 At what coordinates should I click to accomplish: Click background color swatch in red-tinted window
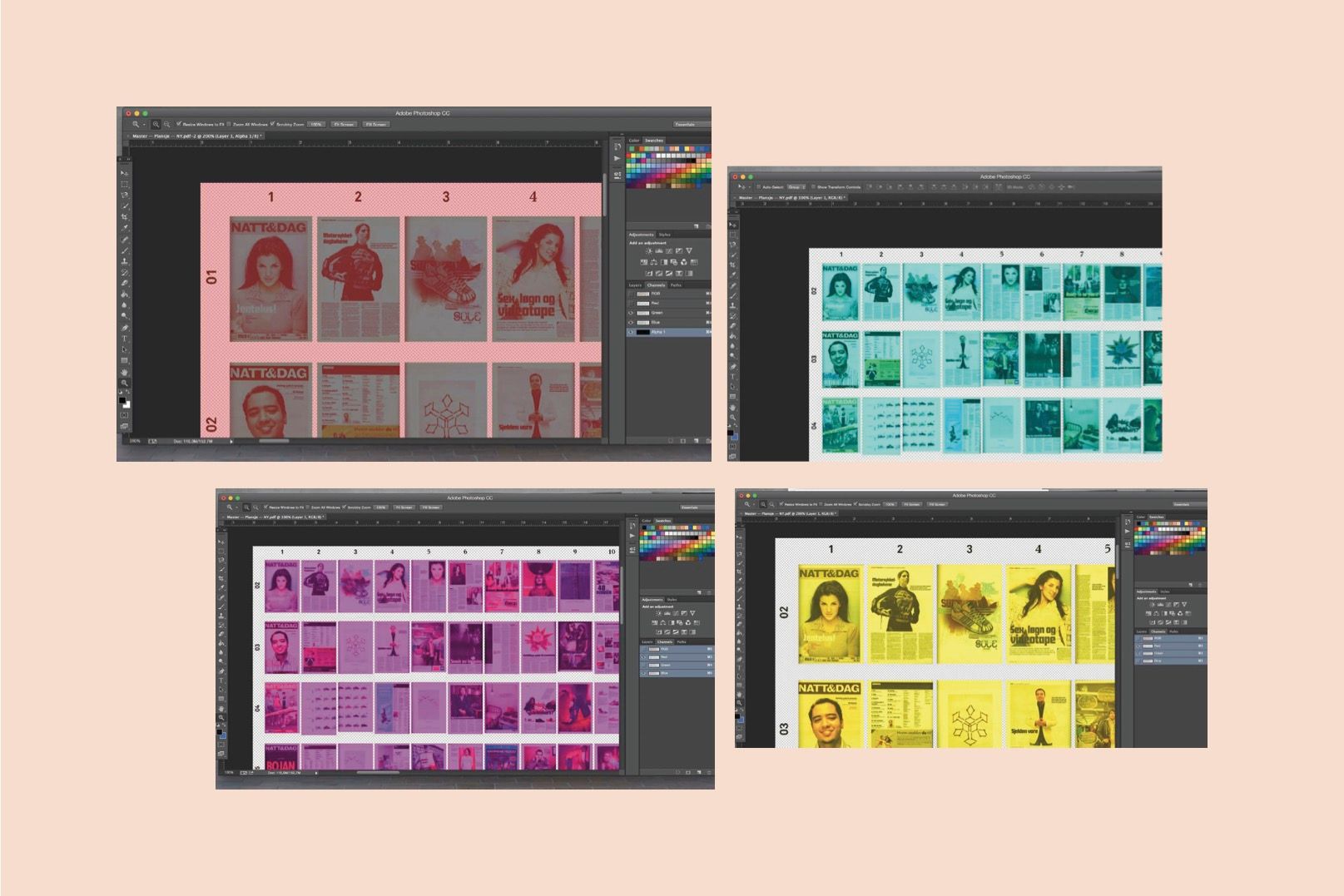(x=127, y=405)
